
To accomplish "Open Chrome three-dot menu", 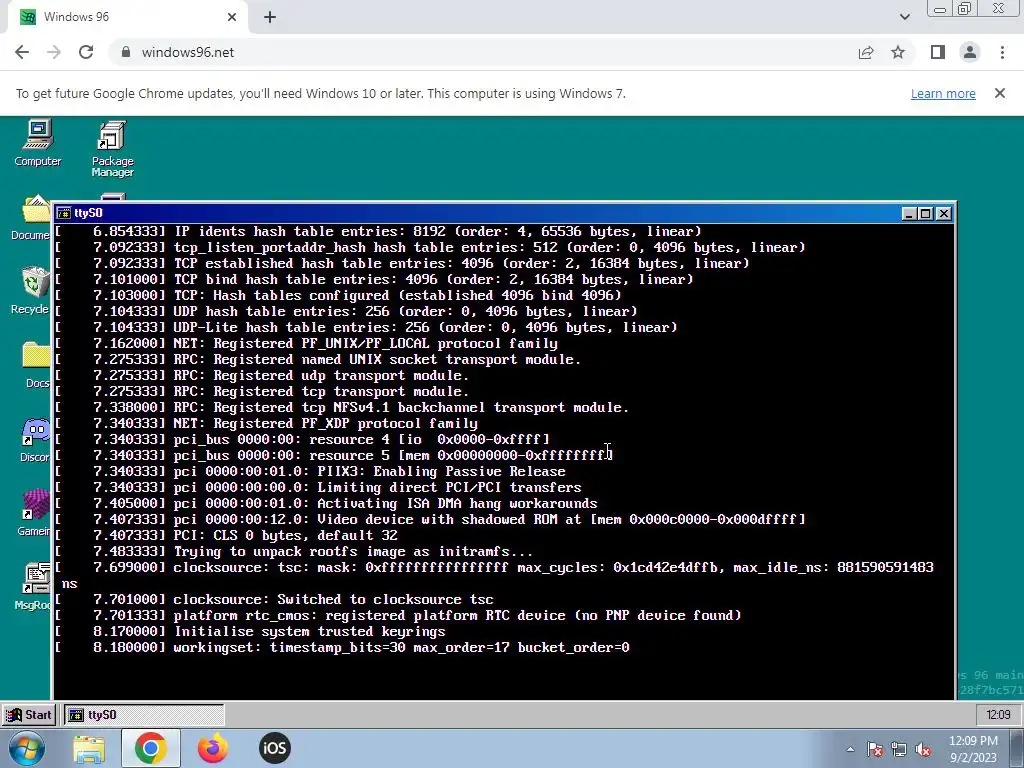I will point(1002,52).
